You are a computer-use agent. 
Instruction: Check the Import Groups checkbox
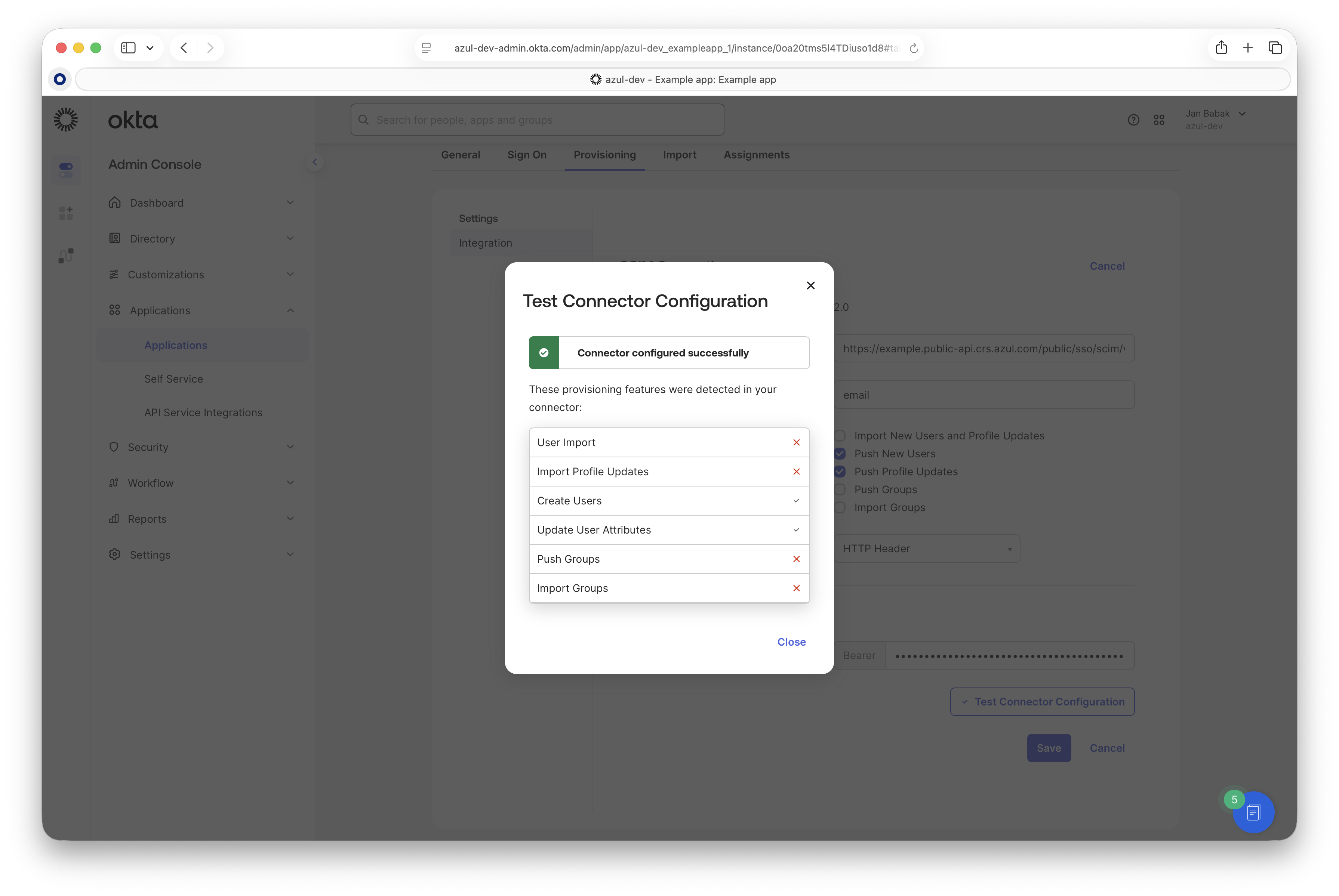click(840, 507)
